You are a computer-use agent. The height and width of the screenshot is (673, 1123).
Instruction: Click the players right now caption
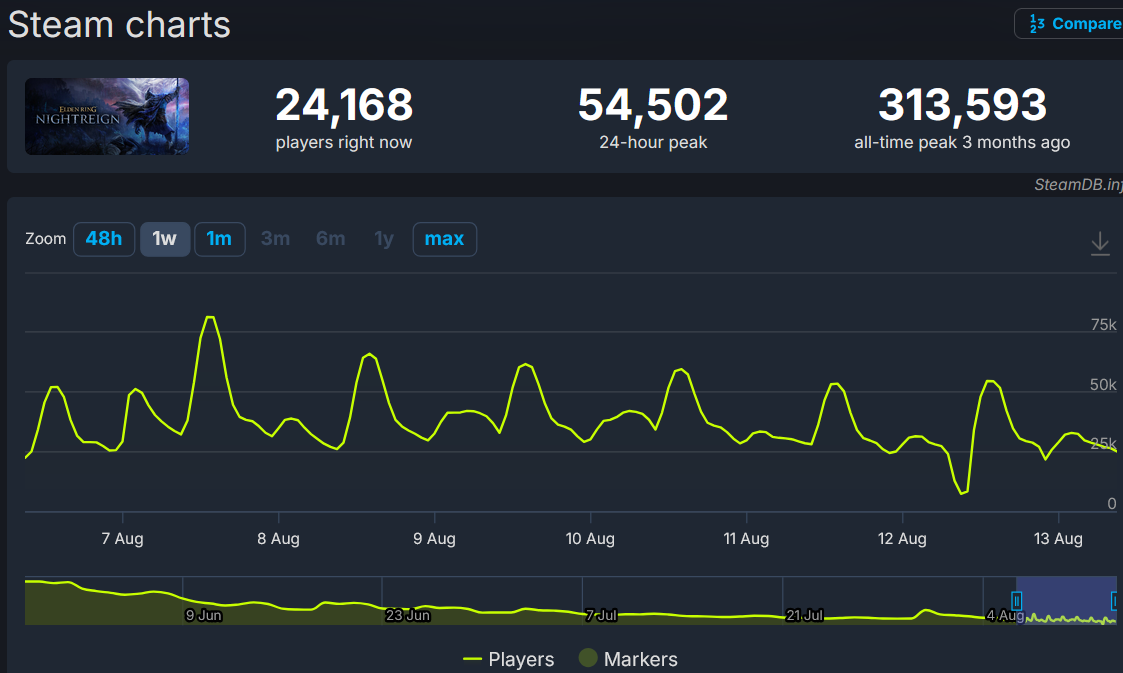(344, 142)
